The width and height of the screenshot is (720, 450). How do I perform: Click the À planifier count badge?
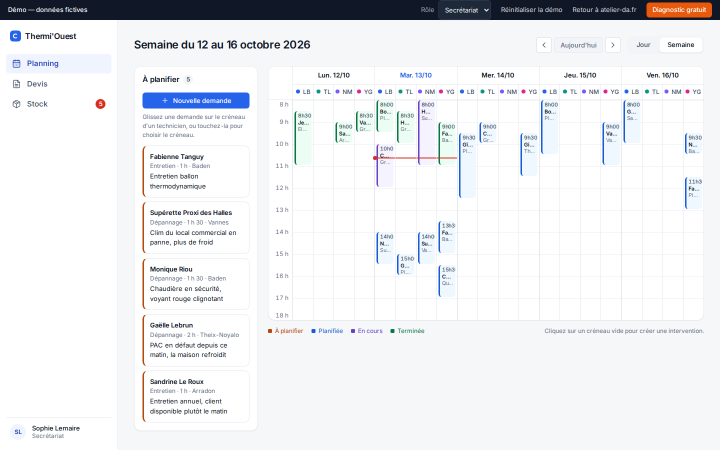point(188,79)
